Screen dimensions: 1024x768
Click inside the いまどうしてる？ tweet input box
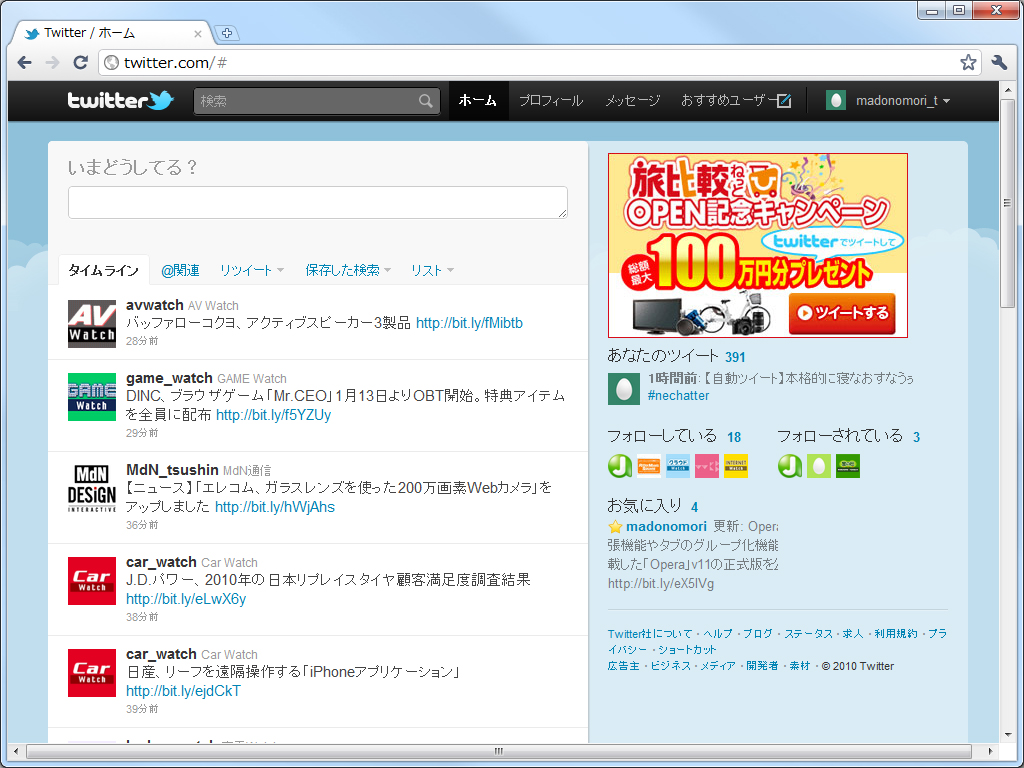317,202
